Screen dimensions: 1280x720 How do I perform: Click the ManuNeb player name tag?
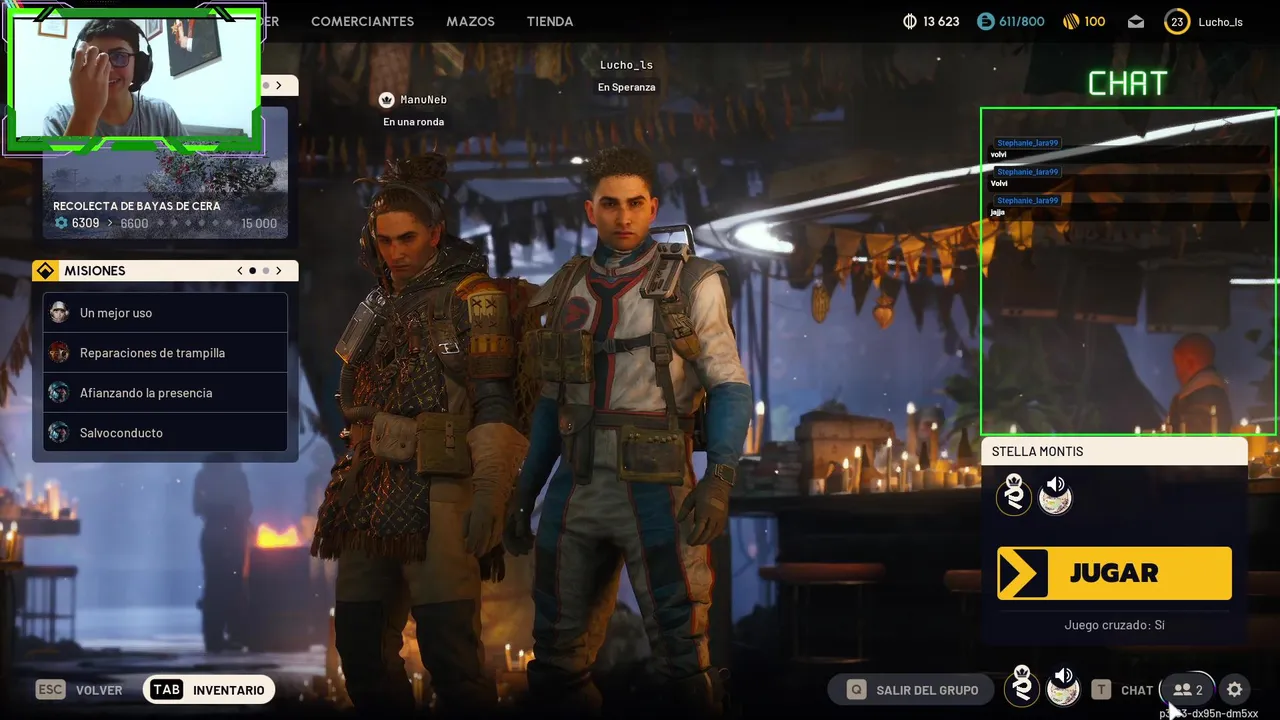424,100
